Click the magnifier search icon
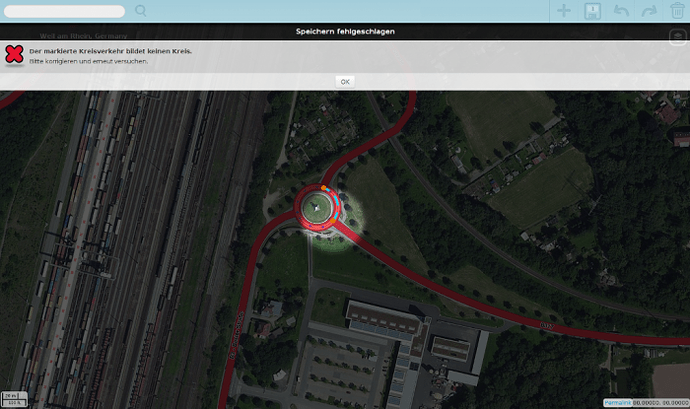 (x=141, y=11)
